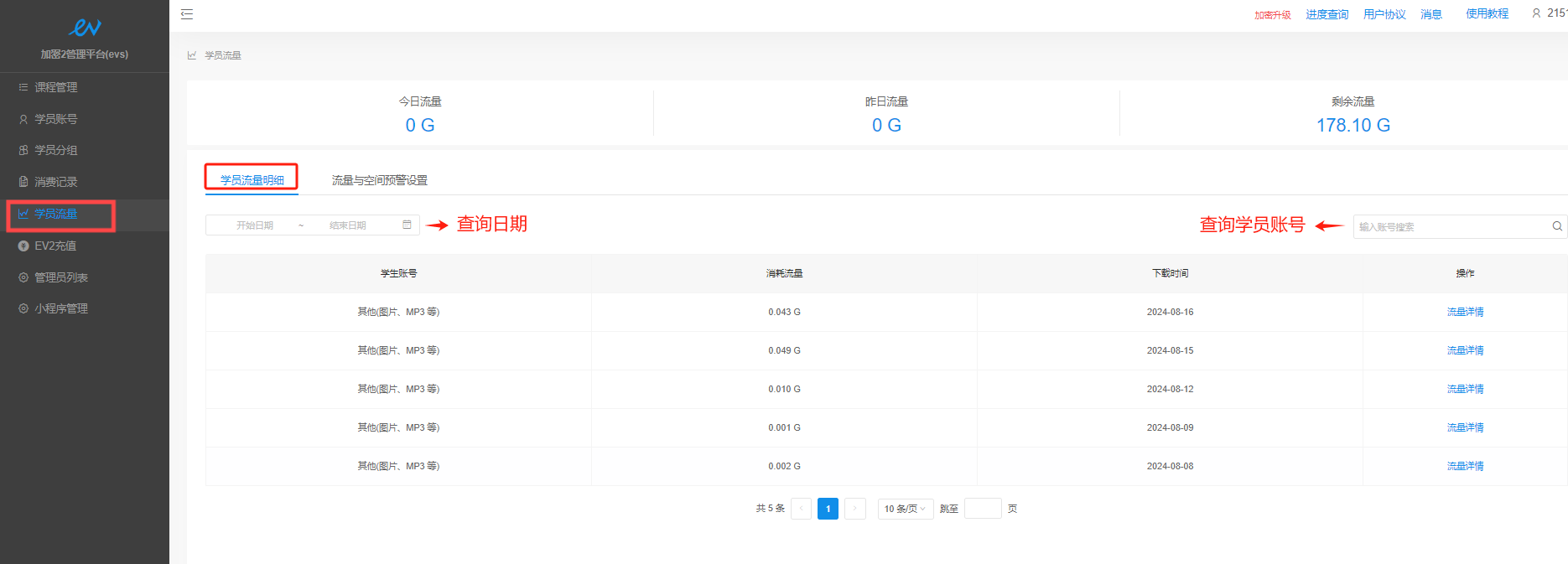The height and width of the screenshot is (564, 1568).
Task: Expand the 10 条/页 page size dropdown
Action: point(905,509)
